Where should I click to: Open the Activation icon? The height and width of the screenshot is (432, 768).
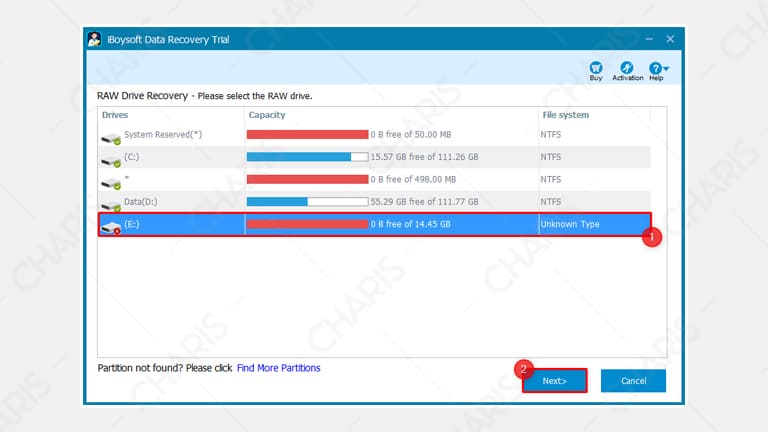[626, 68]
